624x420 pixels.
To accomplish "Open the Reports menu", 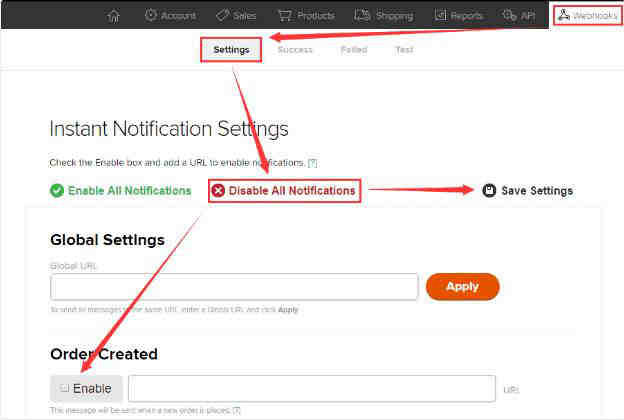I will tap(458, 16).
